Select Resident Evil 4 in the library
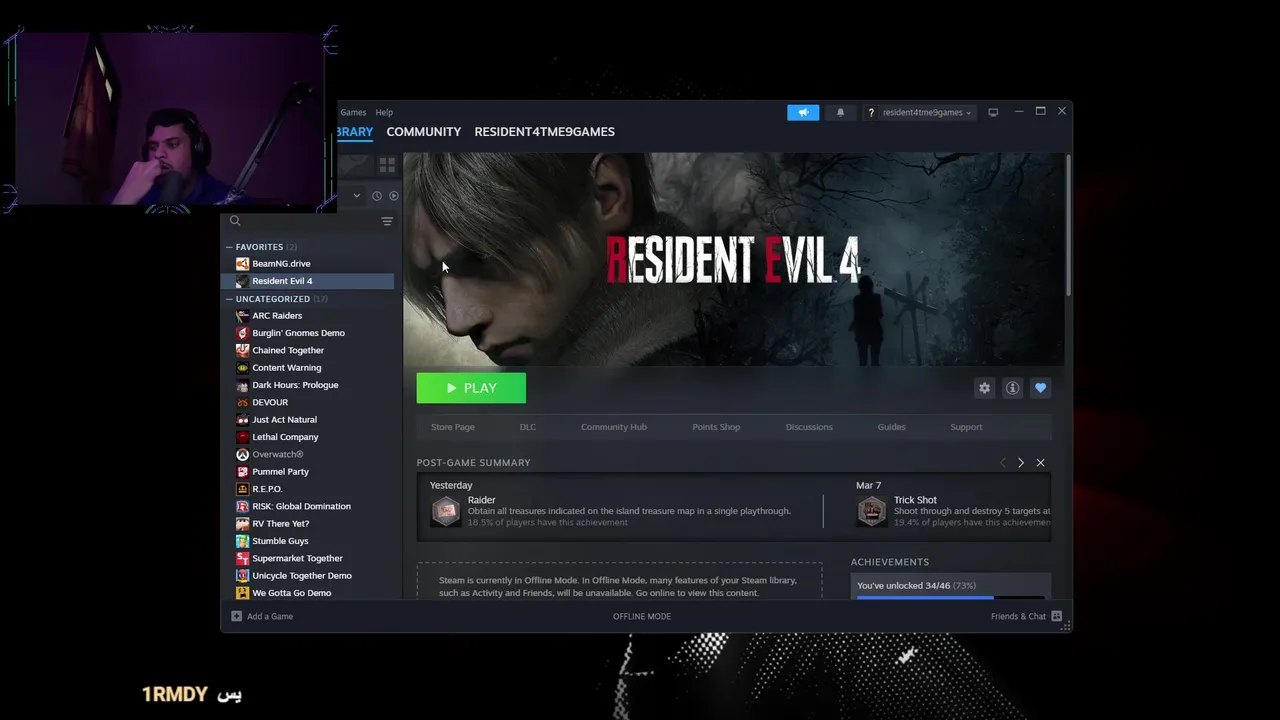This screenshot has height=720, width=1280. pyautogui.click(x=308, y=281)
